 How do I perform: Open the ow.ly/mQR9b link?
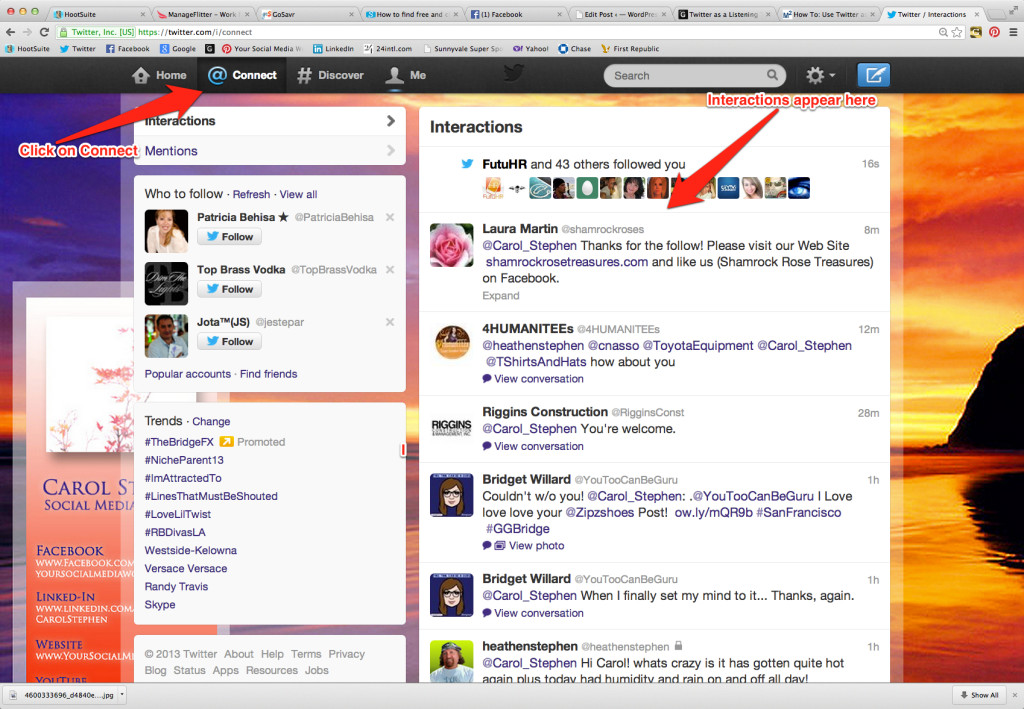(713, 512)
